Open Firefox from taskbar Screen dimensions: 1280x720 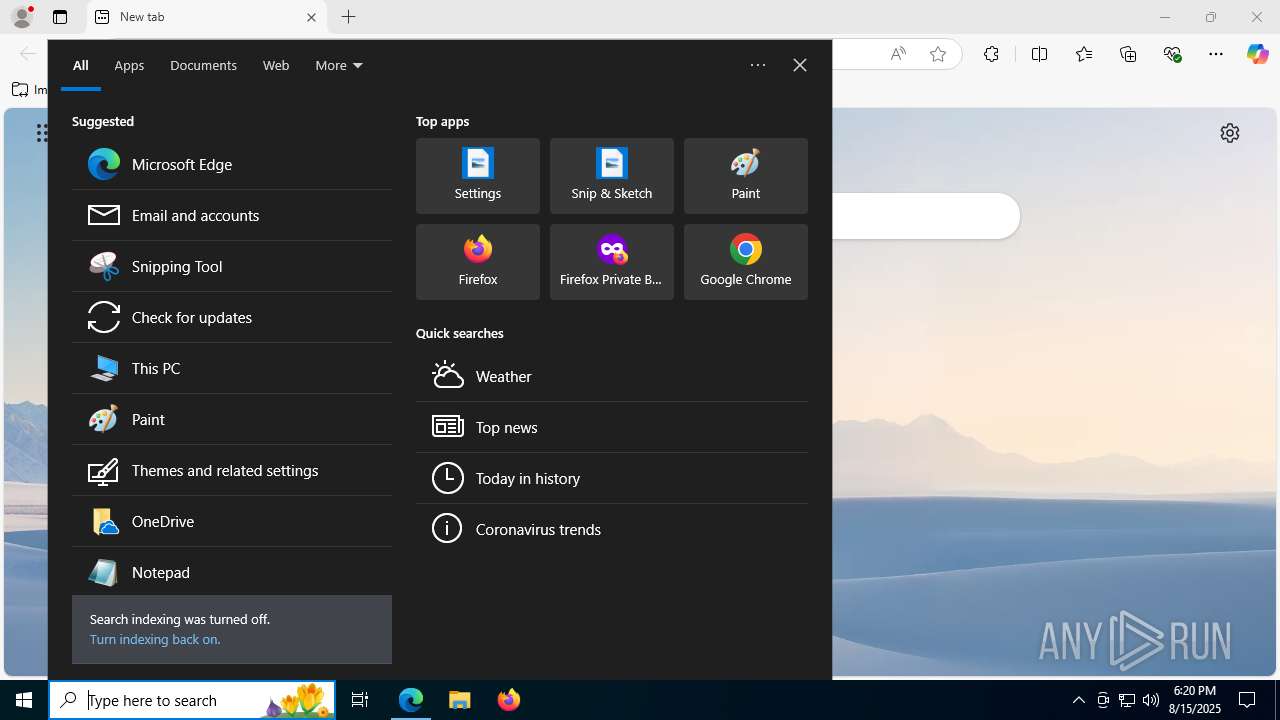[x=509, y=700]
